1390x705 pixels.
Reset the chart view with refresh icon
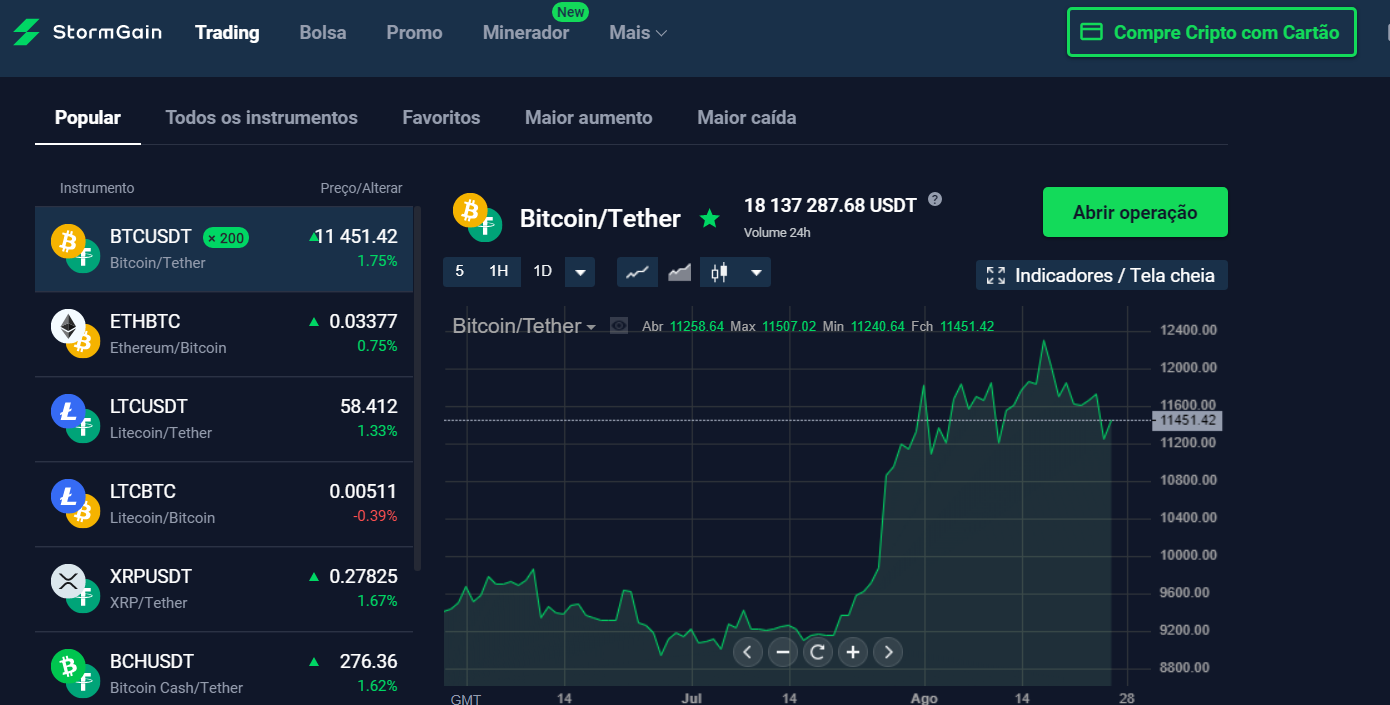[x=818, y=652]
